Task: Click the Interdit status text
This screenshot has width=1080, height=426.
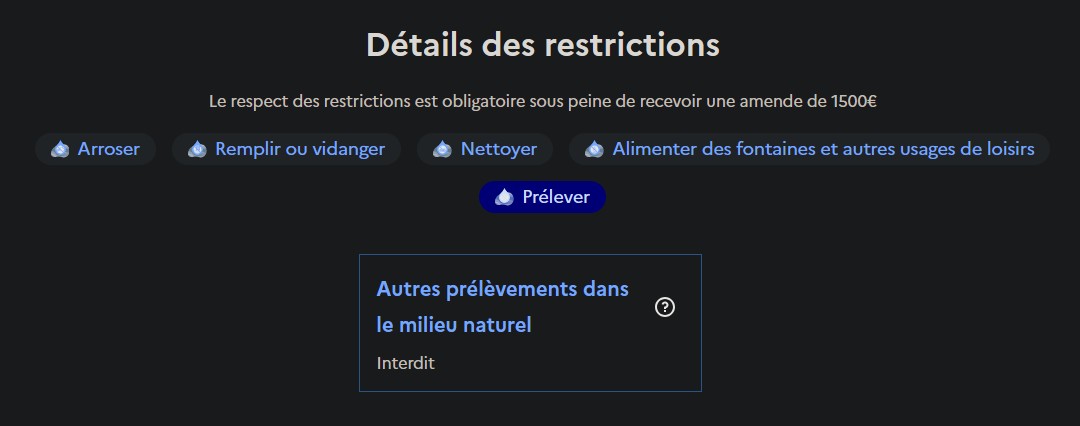Action: click(x=406, y=363)
